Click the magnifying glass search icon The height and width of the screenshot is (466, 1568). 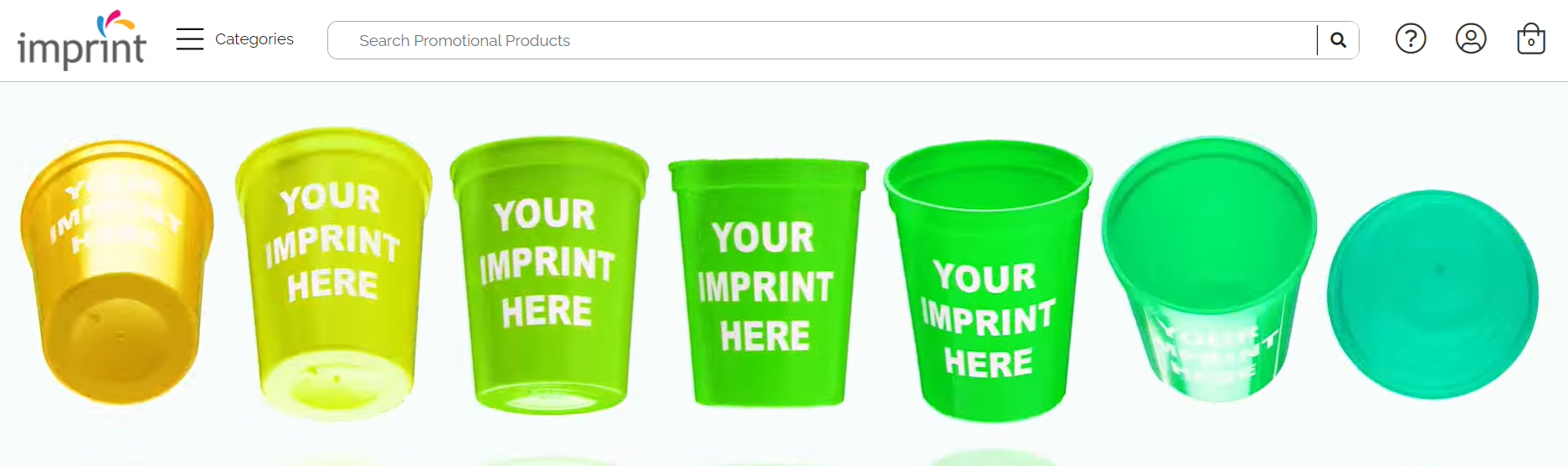[1338, 40]
